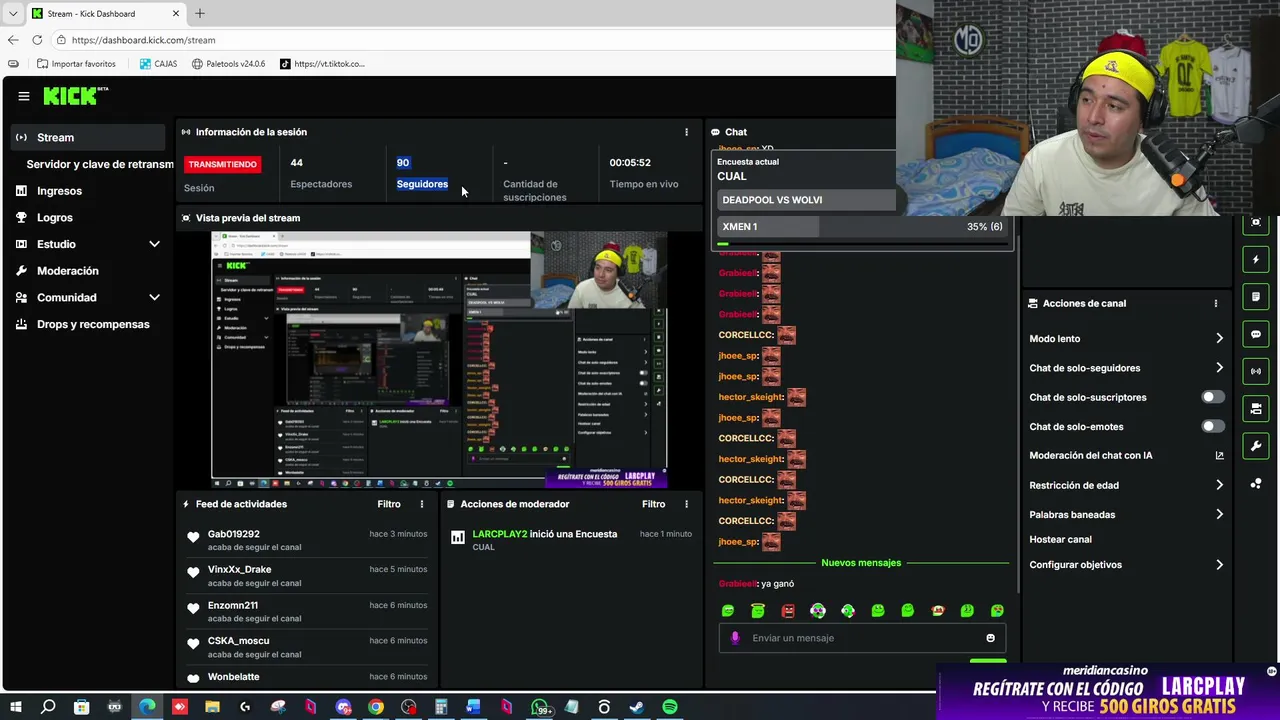Open Steam from the taskbar
Image resolution: width=1280 pixels, height=720 pixels.
tap(636, 707)
